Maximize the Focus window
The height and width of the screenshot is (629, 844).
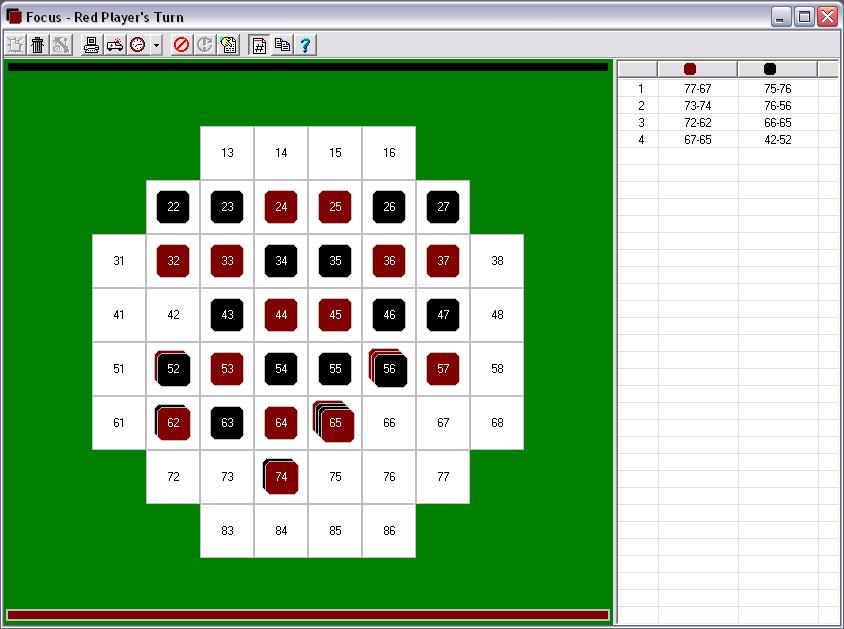coord(804,17)
